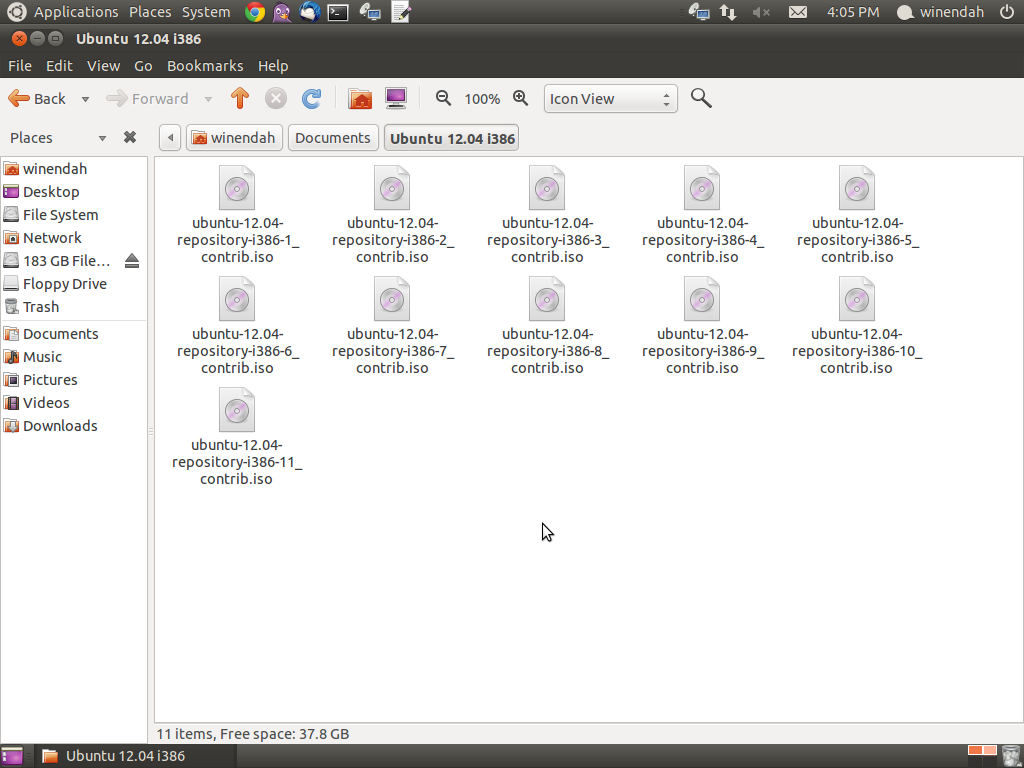Open the messaging envelope indicator

[797, 12]
